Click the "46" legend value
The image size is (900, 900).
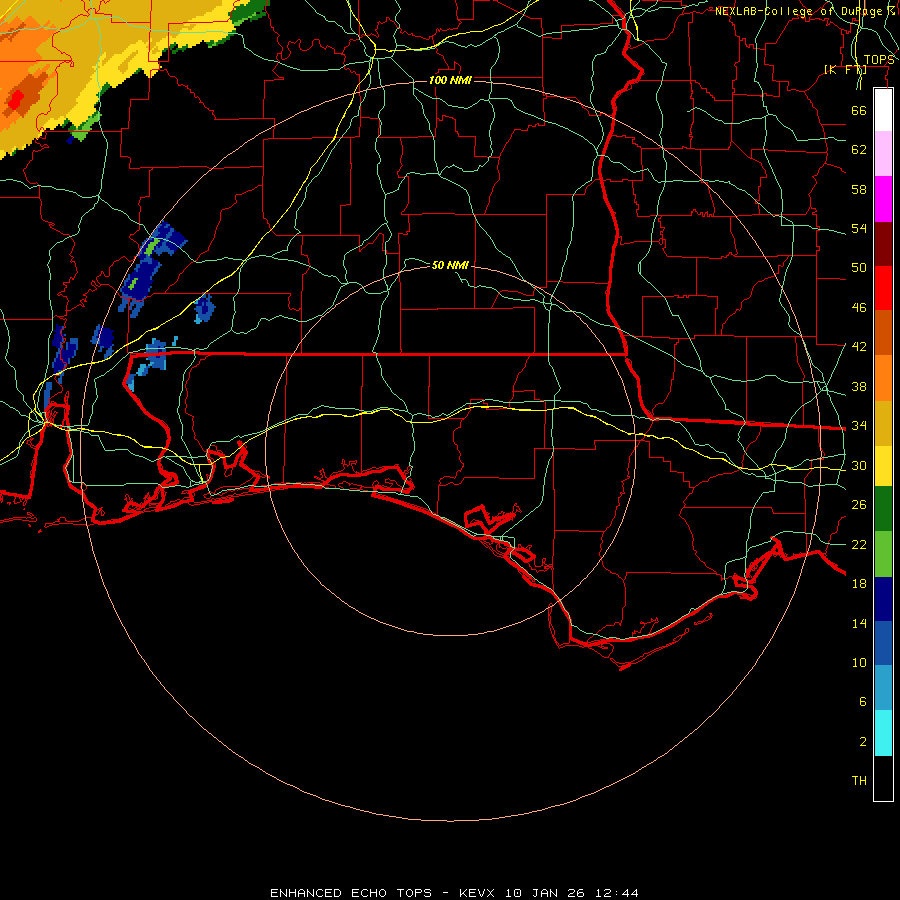859,308
